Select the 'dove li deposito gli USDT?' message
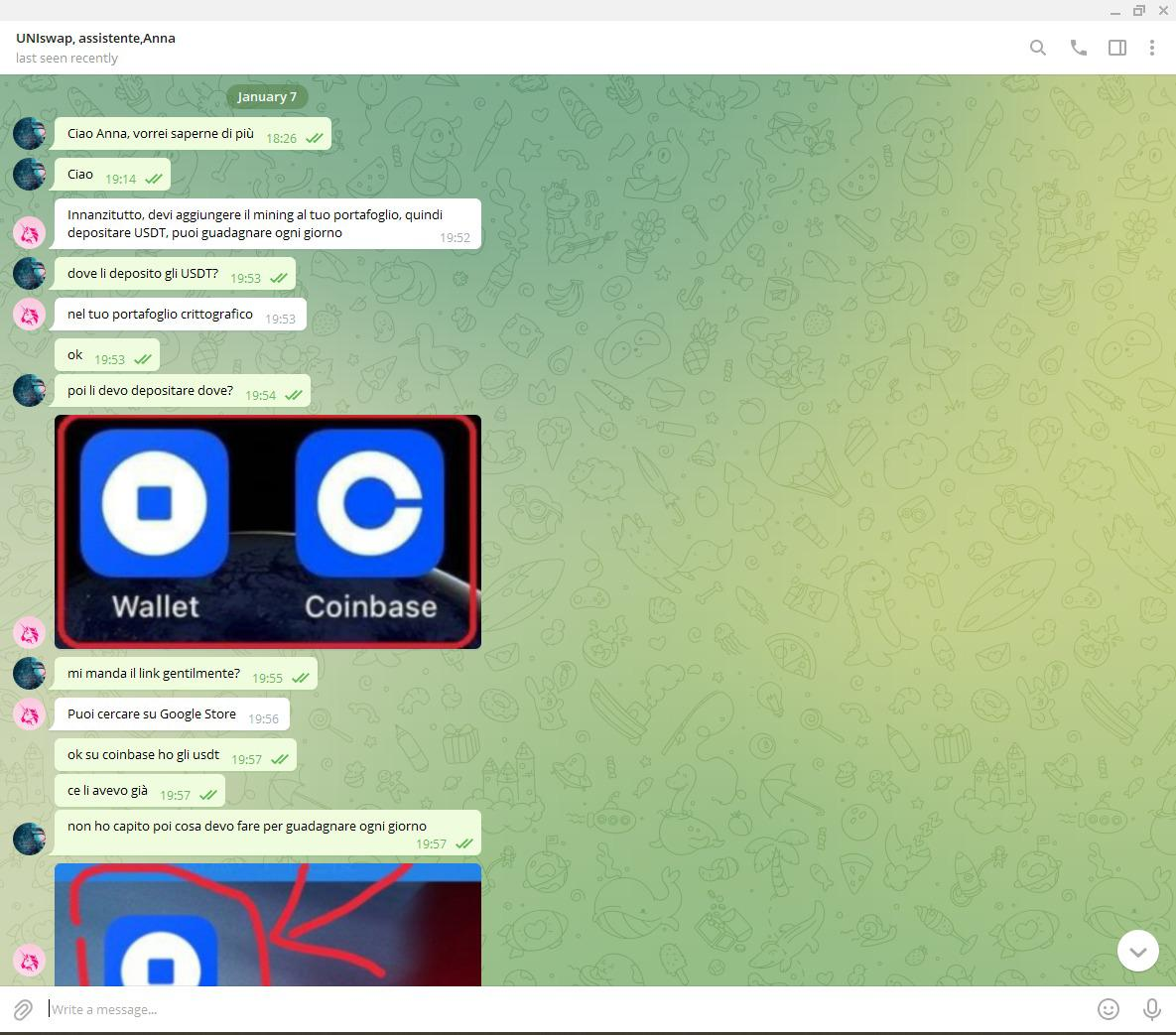 tap(143, 274)
